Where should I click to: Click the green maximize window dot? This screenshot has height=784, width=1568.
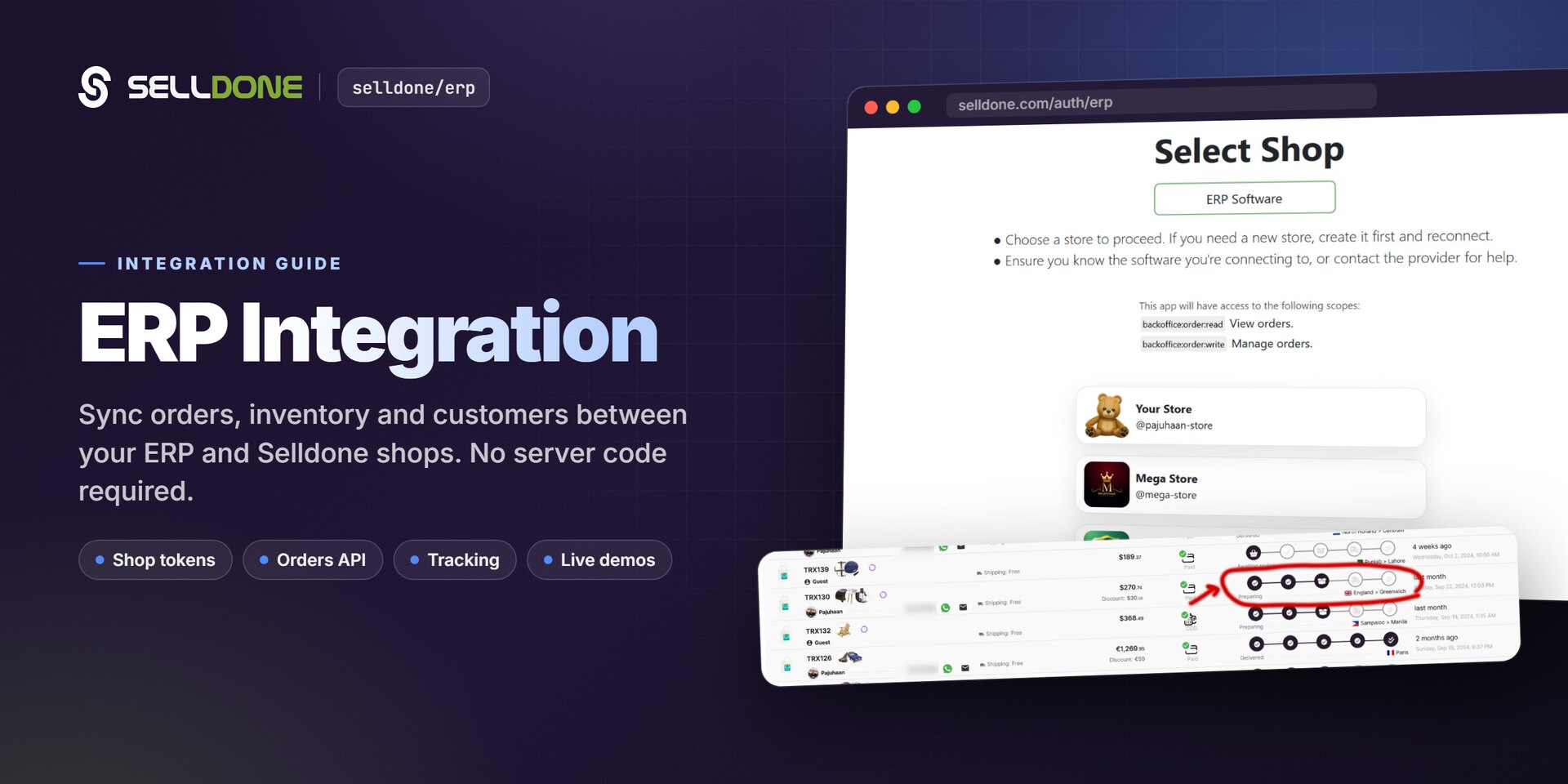[914, 106]
